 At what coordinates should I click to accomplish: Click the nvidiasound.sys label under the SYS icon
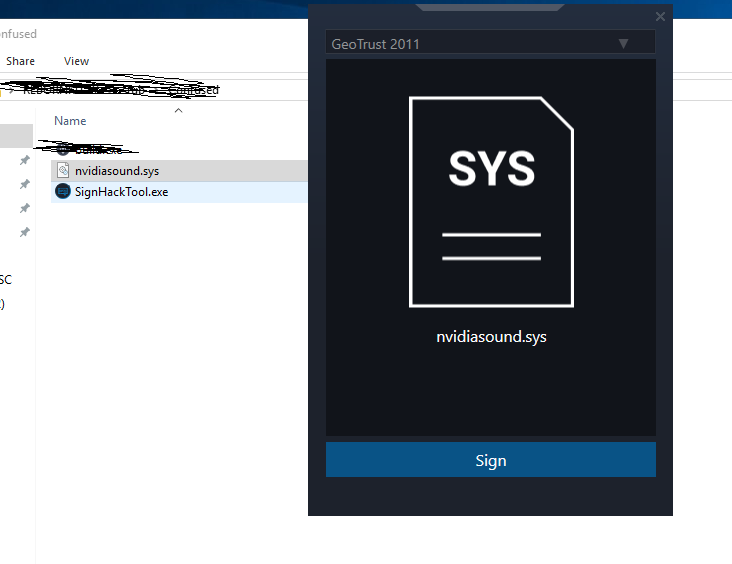click(x=491, y=337)
